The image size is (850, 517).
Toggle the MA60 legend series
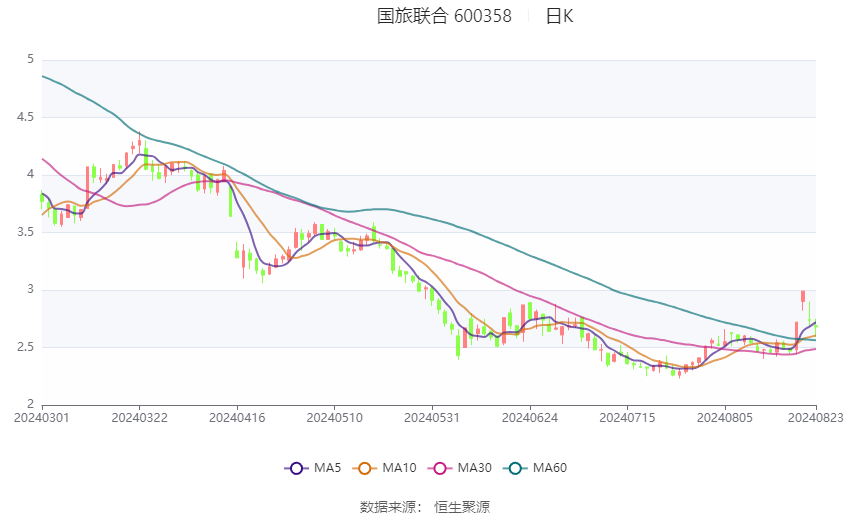535,468
